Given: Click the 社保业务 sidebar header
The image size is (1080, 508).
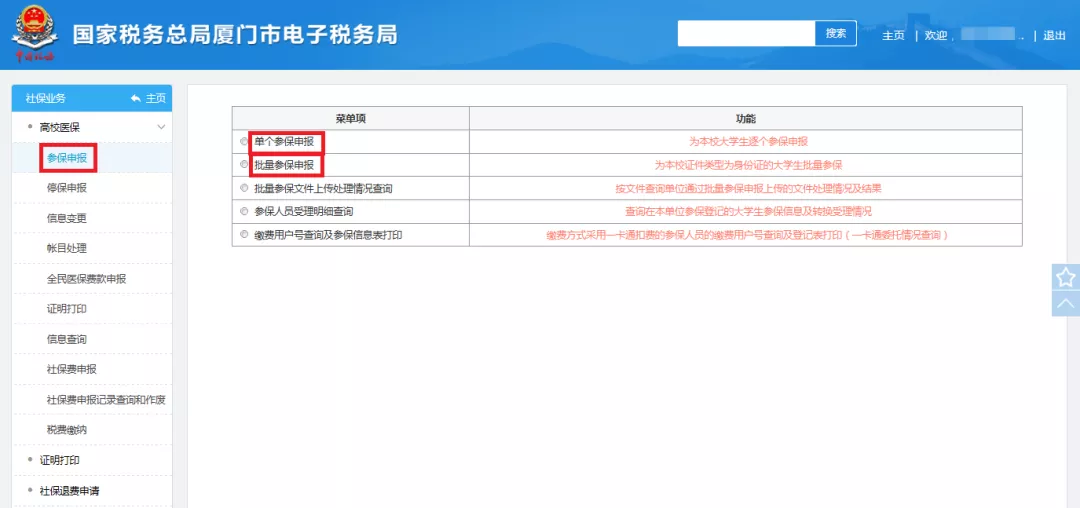Looking at the screenshot, I should [x=45, y=98].
